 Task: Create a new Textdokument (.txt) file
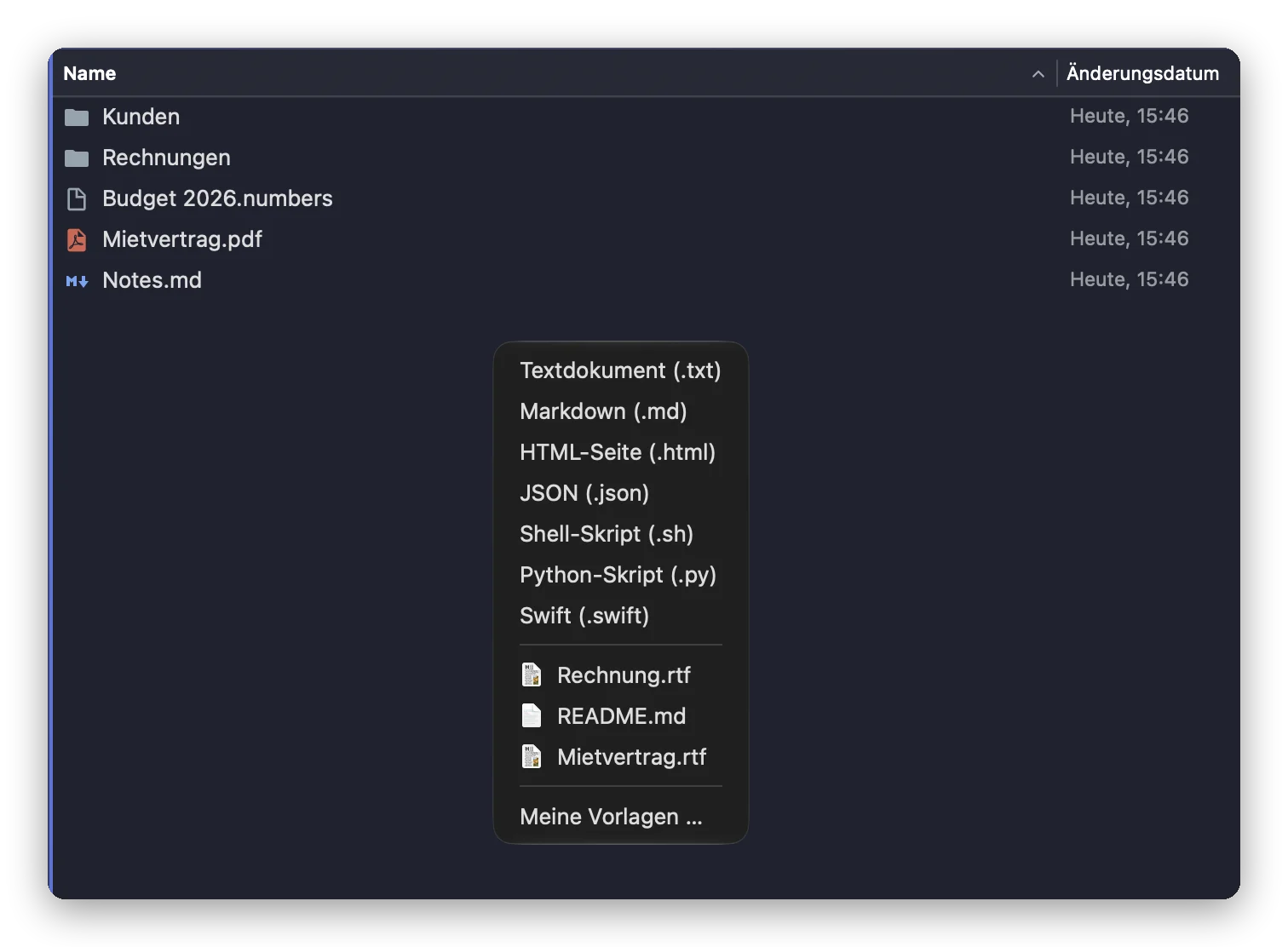pos(620,370)
